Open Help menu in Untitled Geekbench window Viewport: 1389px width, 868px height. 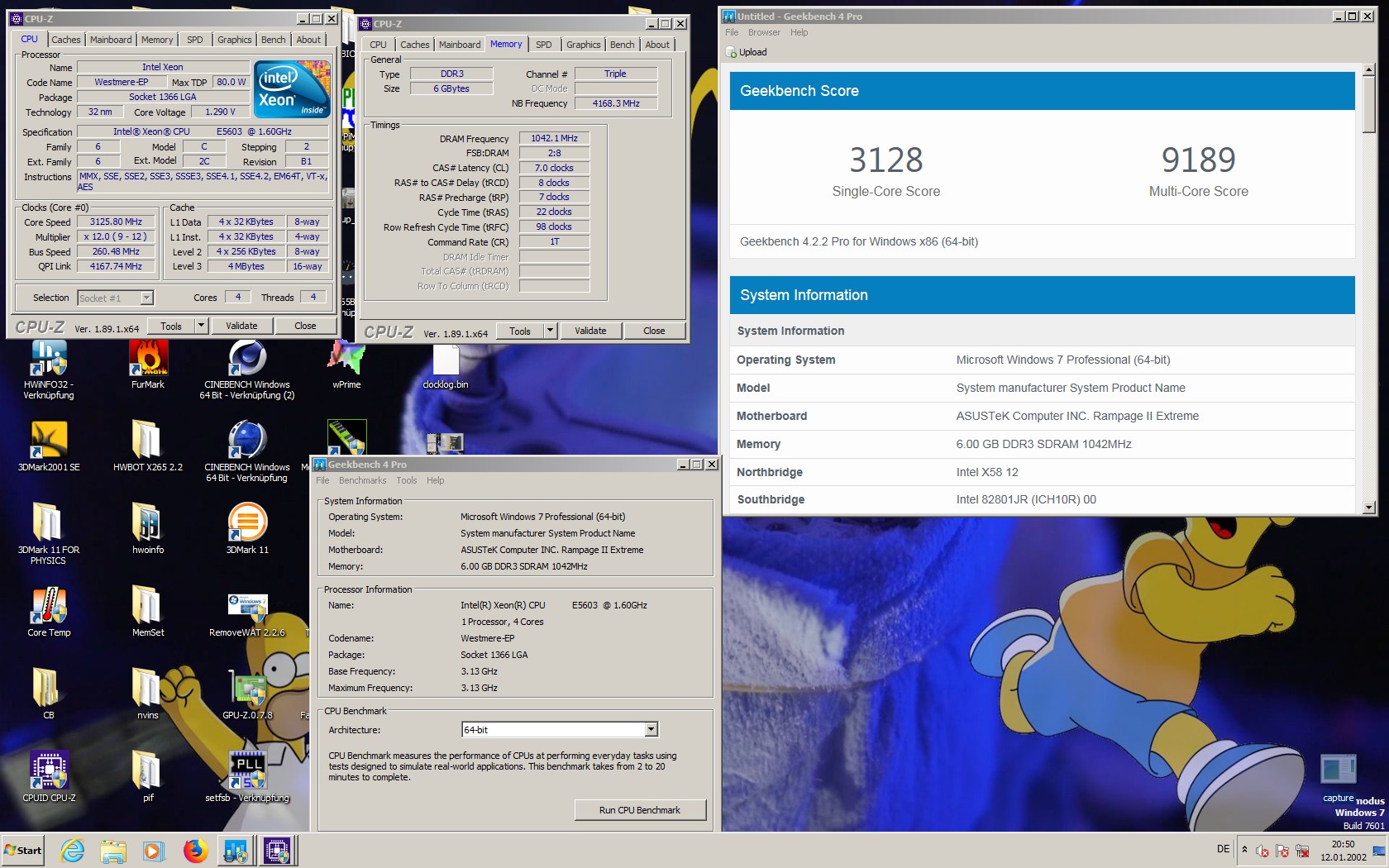[799, 32]
